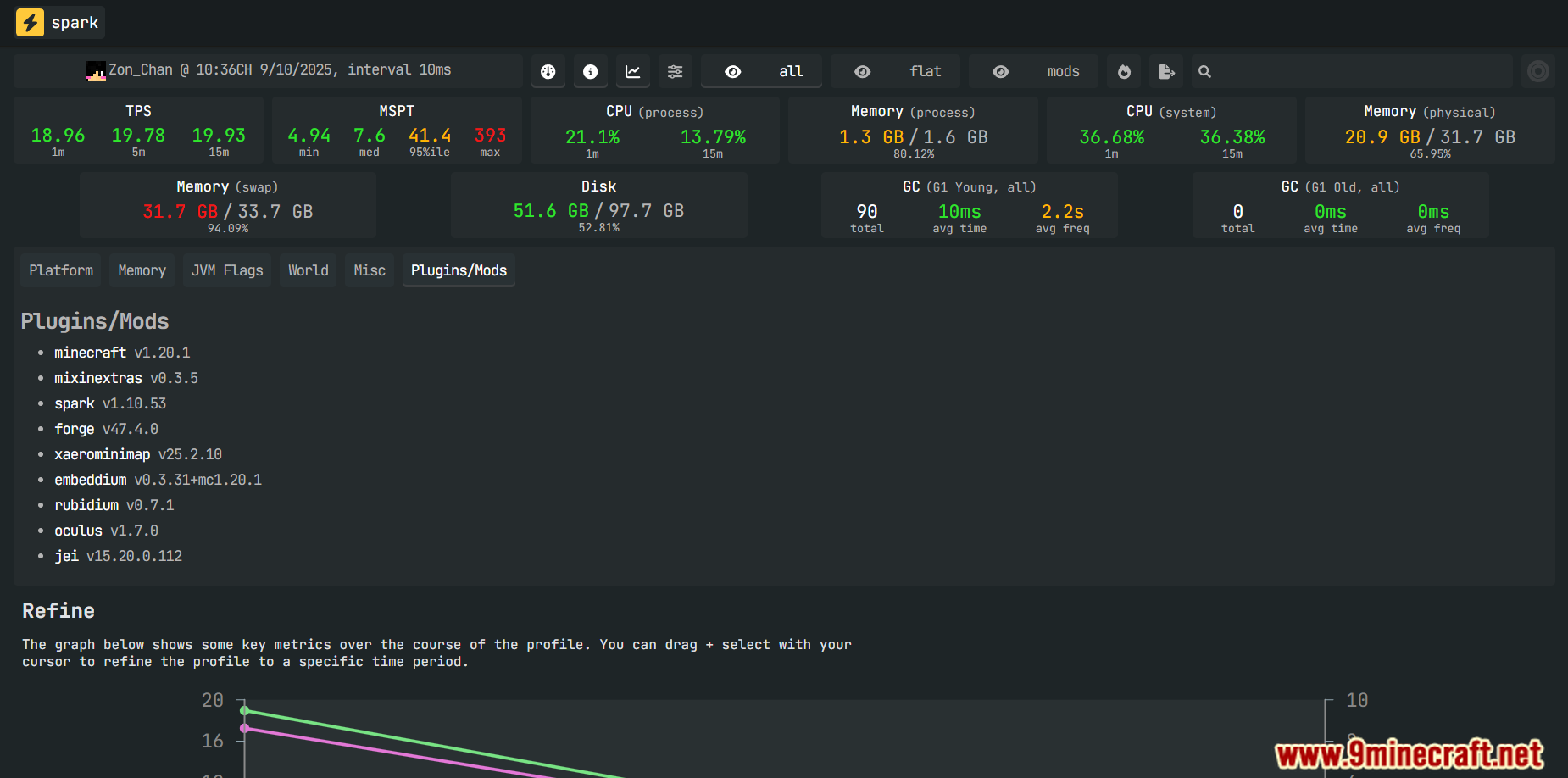Viewport: 1568px width, 778px height.
Task: Switch to the World tab
Action: click(308, 270)
